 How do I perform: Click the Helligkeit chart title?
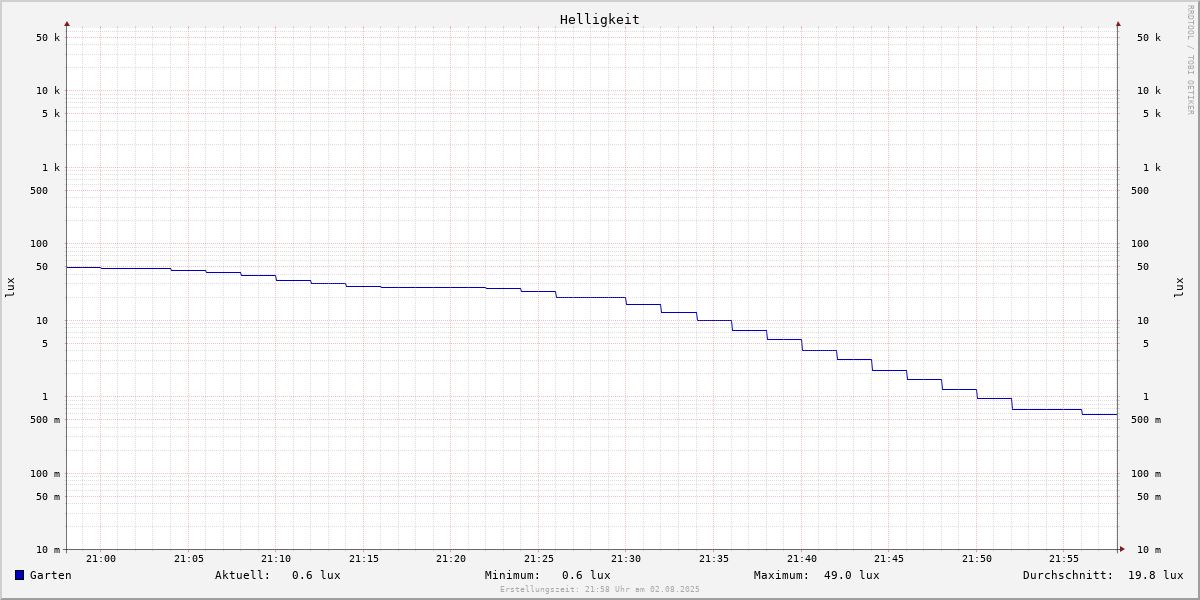(599, 19)
